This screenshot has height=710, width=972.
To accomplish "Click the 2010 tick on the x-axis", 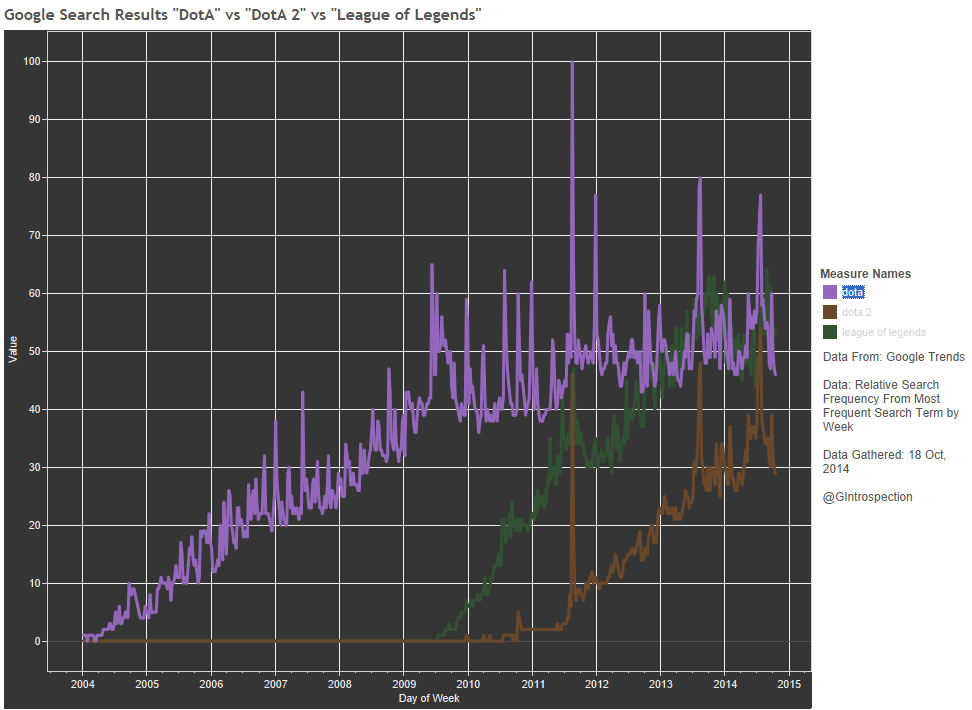I will point(467,684).
